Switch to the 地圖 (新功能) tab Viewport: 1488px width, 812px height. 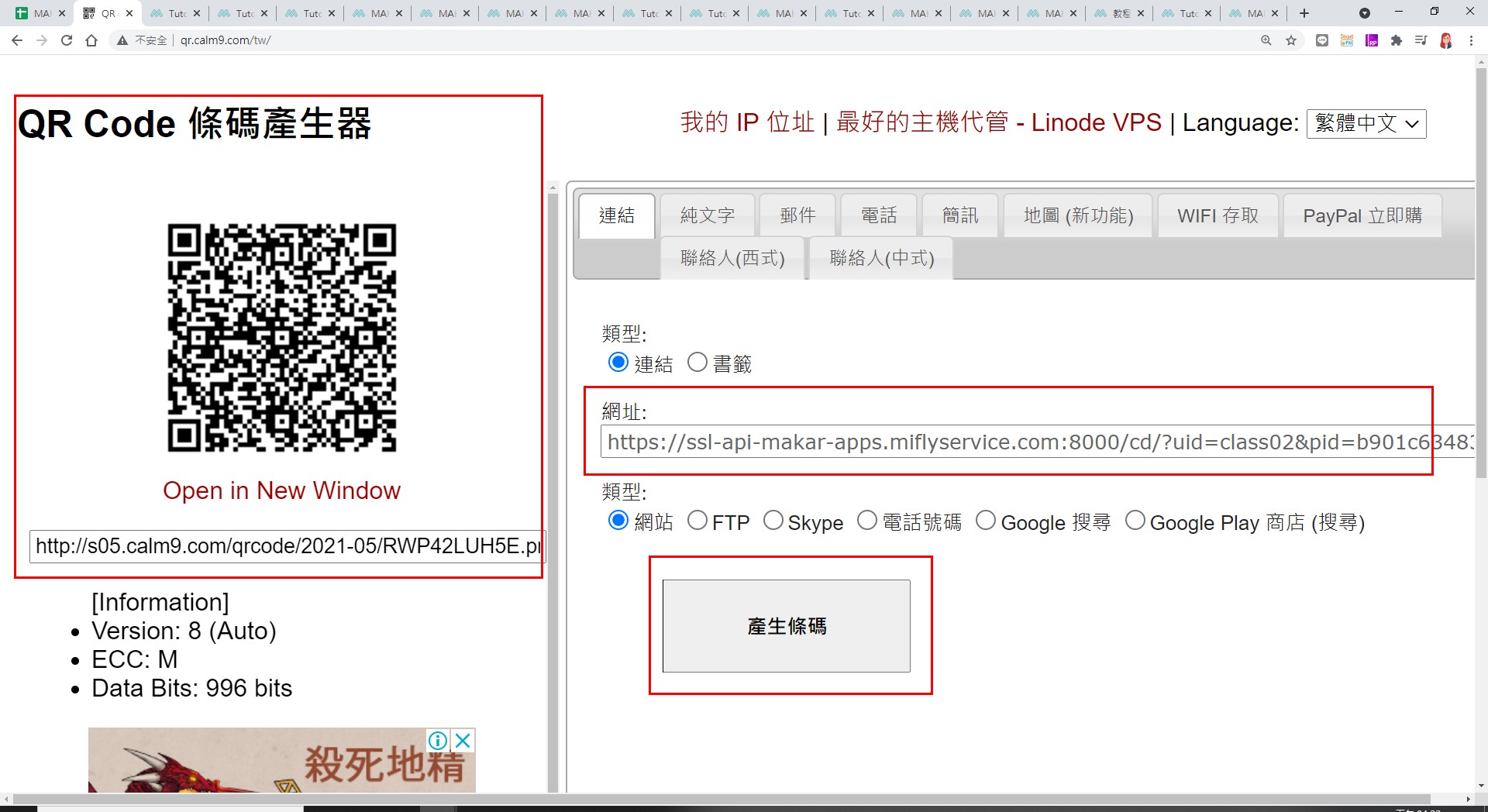coord(1078,215)
